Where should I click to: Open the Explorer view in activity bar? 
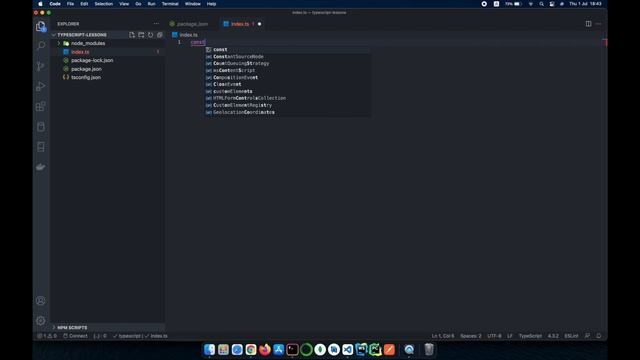click(x=41, y=27)
